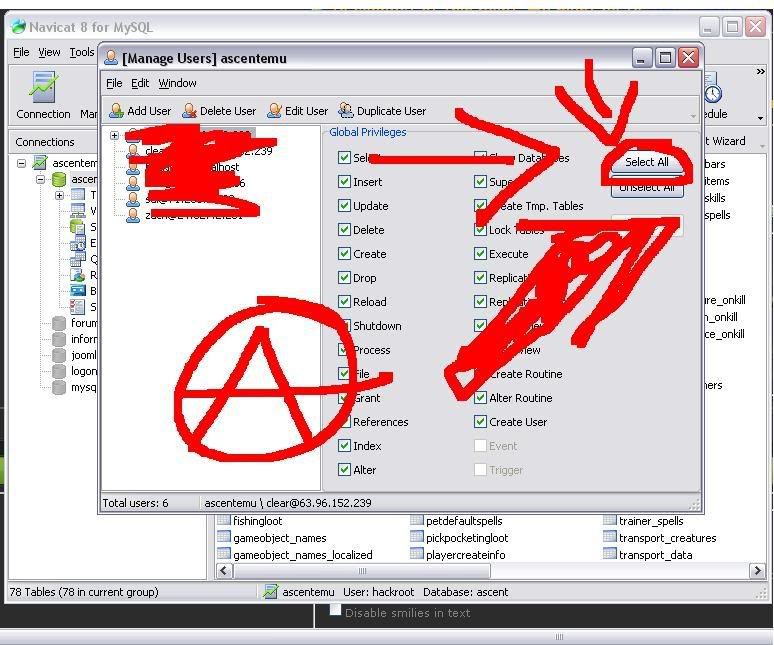Screen dimensions: 774x645
Task: Click the Delete User icon
Action: pyautogui.click(x=190, y=111)
